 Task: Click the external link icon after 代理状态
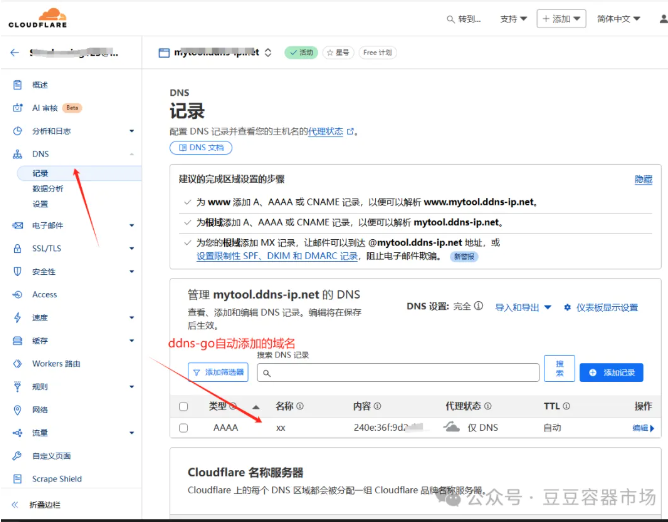tap(350, 132)
